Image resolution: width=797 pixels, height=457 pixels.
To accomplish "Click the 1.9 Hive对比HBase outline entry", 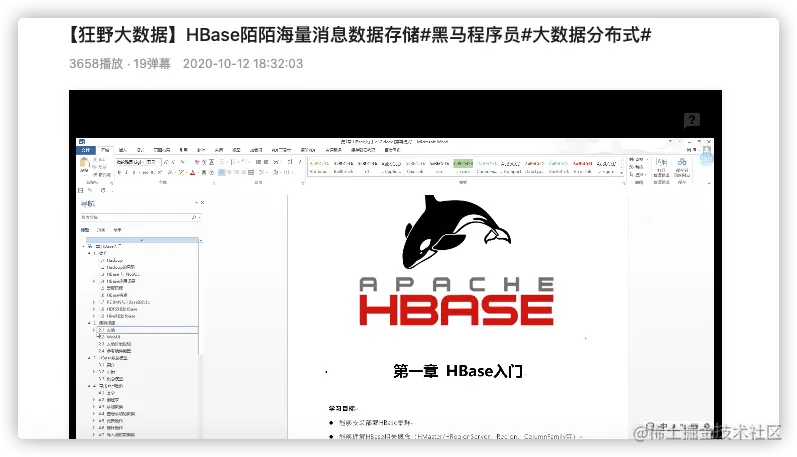I will pyautogui.click(x=118, y=316).
